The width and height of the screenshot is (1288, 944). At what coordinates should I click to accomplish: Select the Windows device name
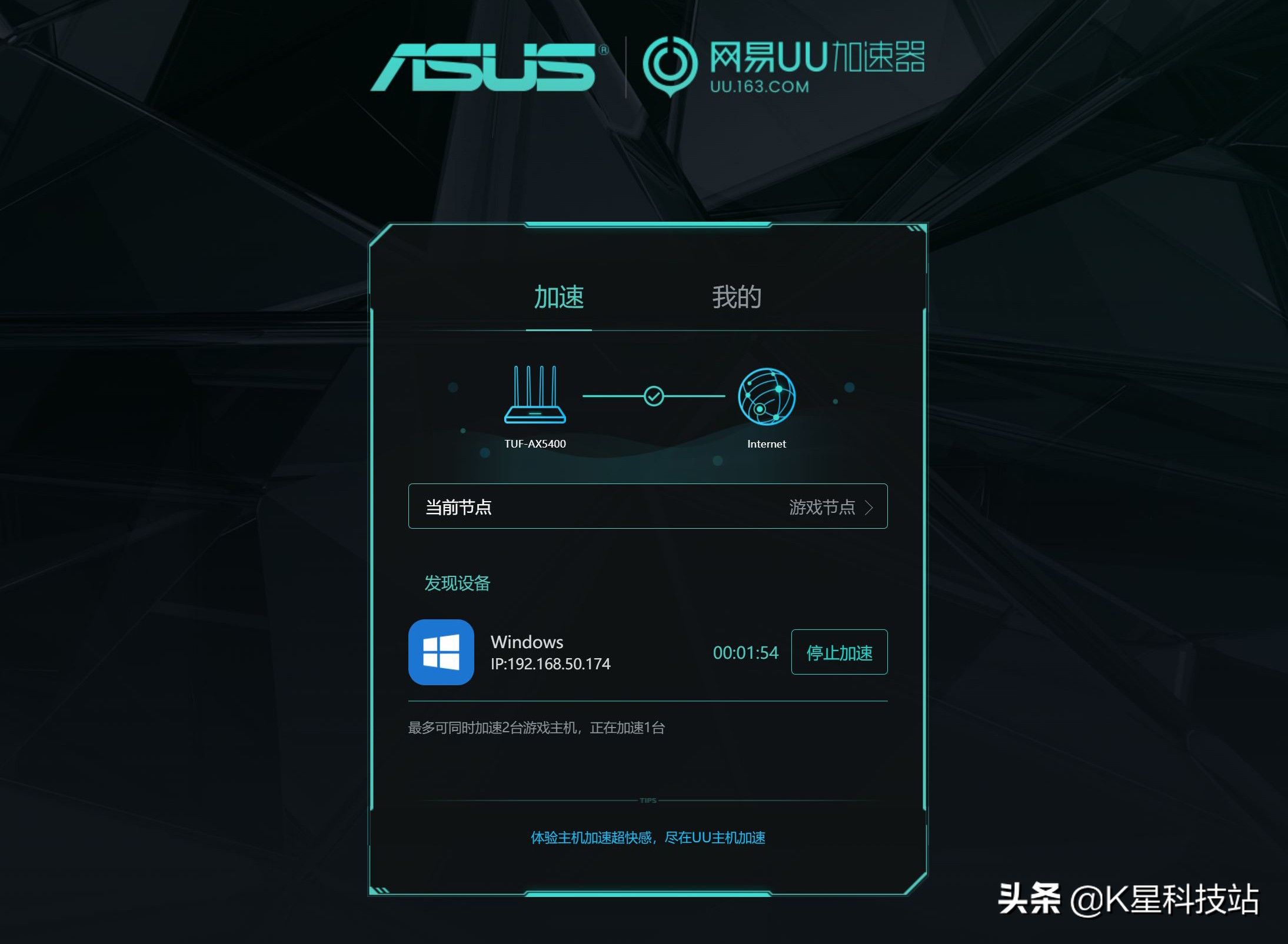[527, 642]
